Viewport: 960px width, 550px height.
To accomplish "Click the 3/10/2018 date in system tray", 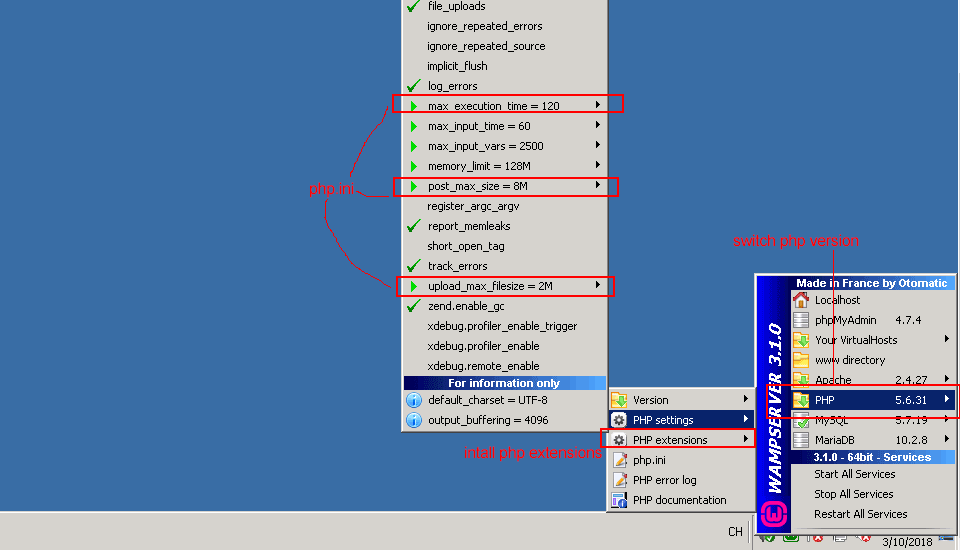I will [907, 542].
